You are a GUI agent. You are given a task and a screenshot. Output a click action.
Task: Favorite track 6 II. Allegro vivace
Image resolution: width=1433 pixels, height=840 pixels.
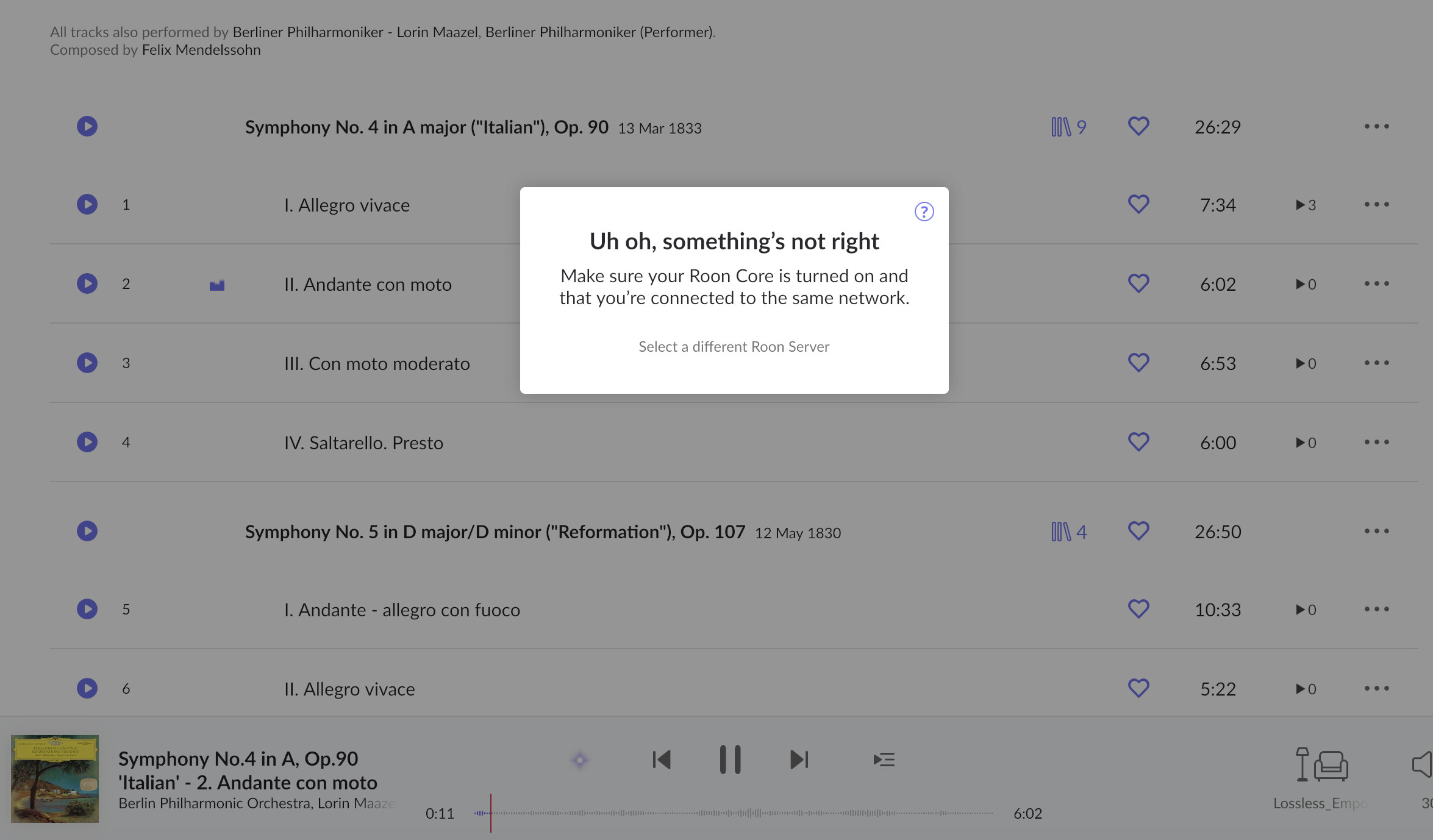point(1138,688)
